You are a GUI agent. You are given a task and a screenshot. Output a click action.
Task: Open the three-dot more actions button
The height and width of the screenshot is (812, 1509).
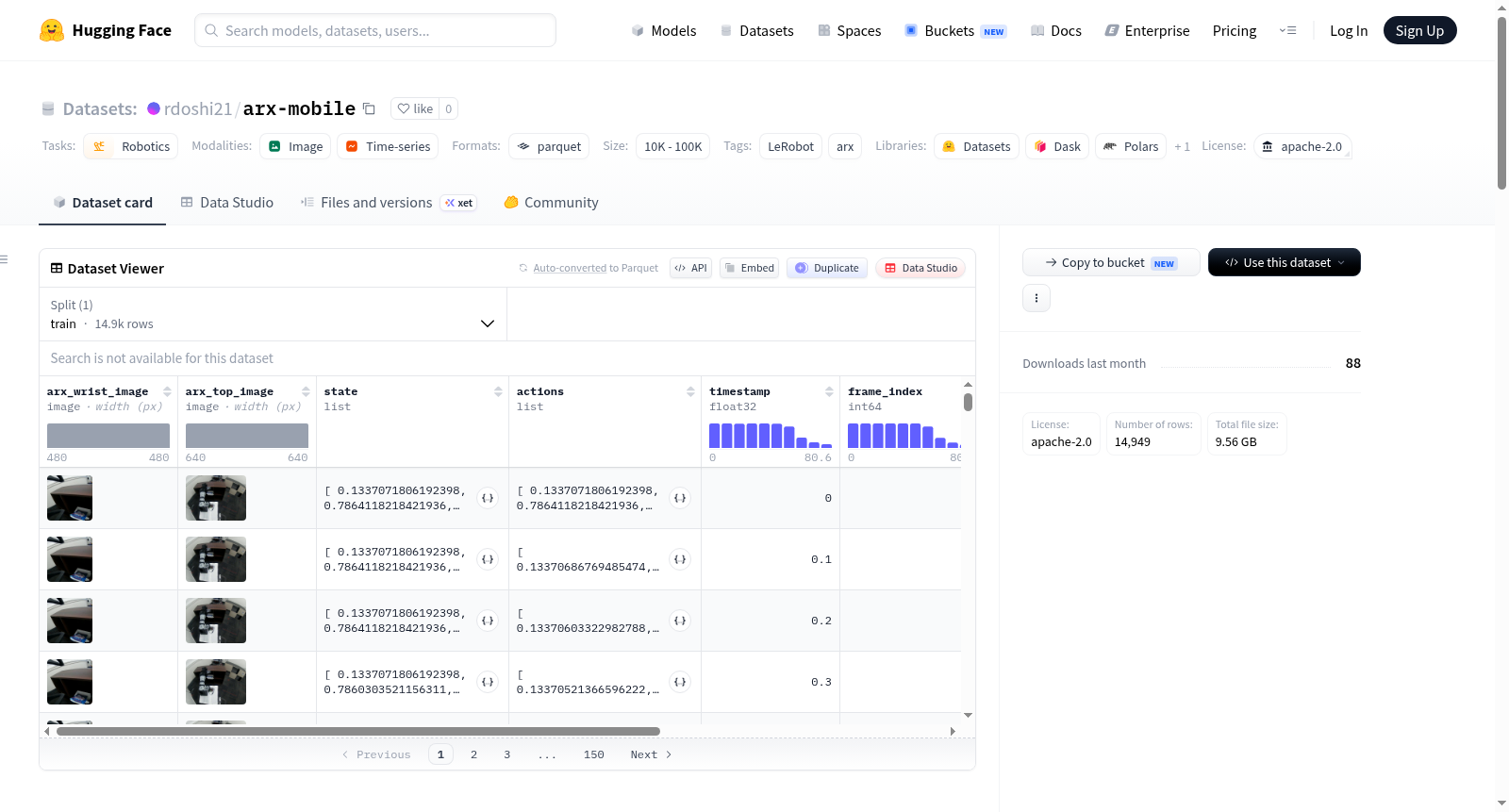click(x=1036, y=298)
